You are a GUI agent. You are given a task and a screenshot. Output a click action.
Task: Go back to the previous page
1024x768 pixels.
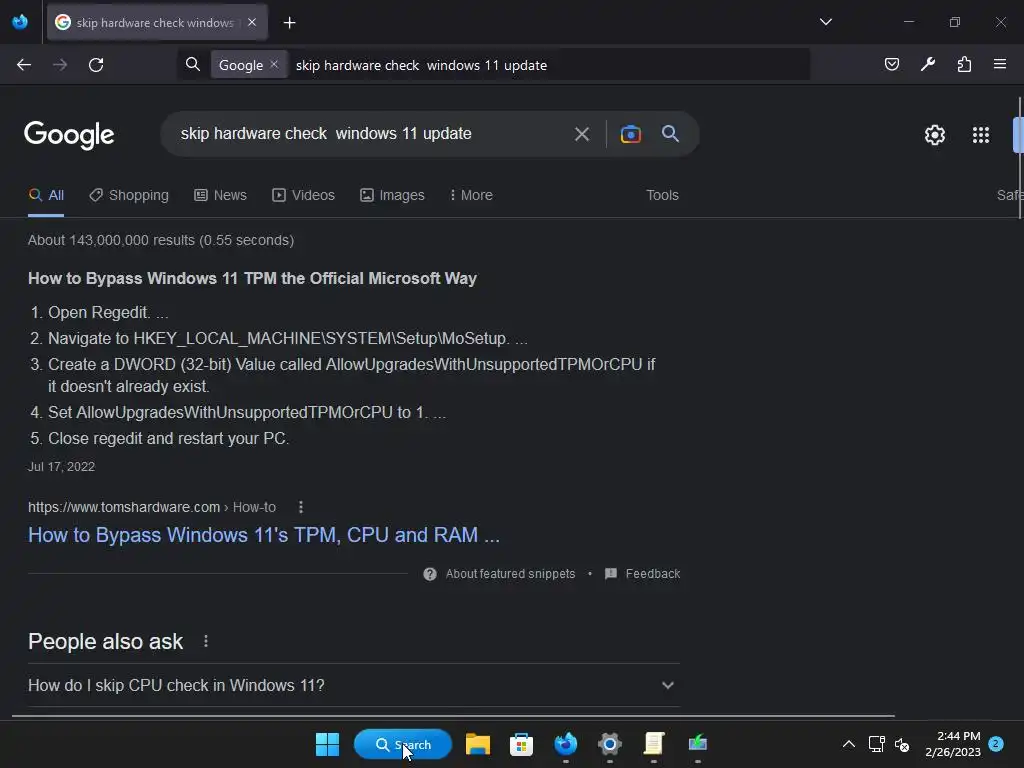[24, 65]
